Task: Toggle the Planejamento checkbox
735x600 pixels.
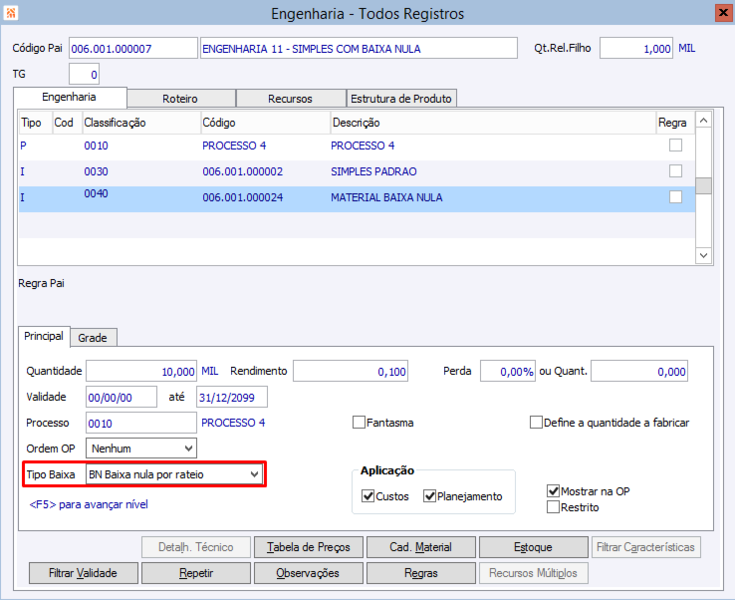Action: coord(430,496)
